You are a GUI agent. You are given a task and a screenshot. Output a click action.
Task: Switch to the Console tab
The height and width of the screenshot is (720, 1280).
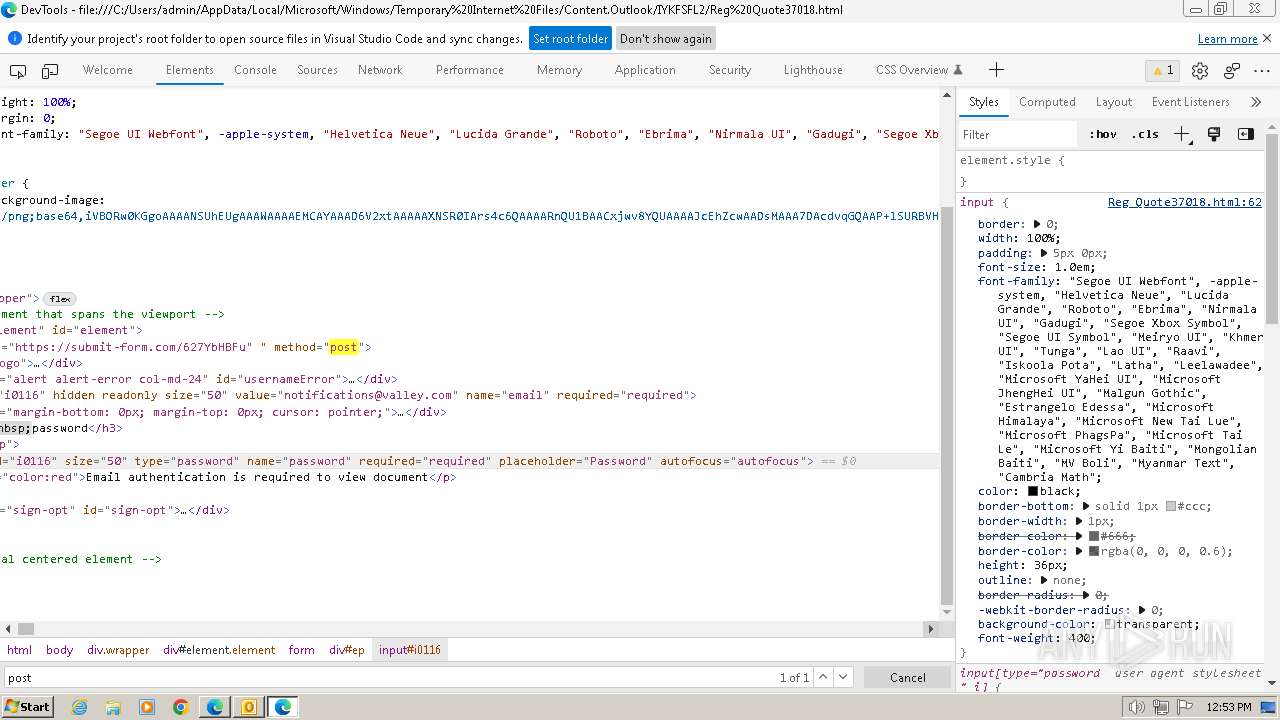(255, 70)
